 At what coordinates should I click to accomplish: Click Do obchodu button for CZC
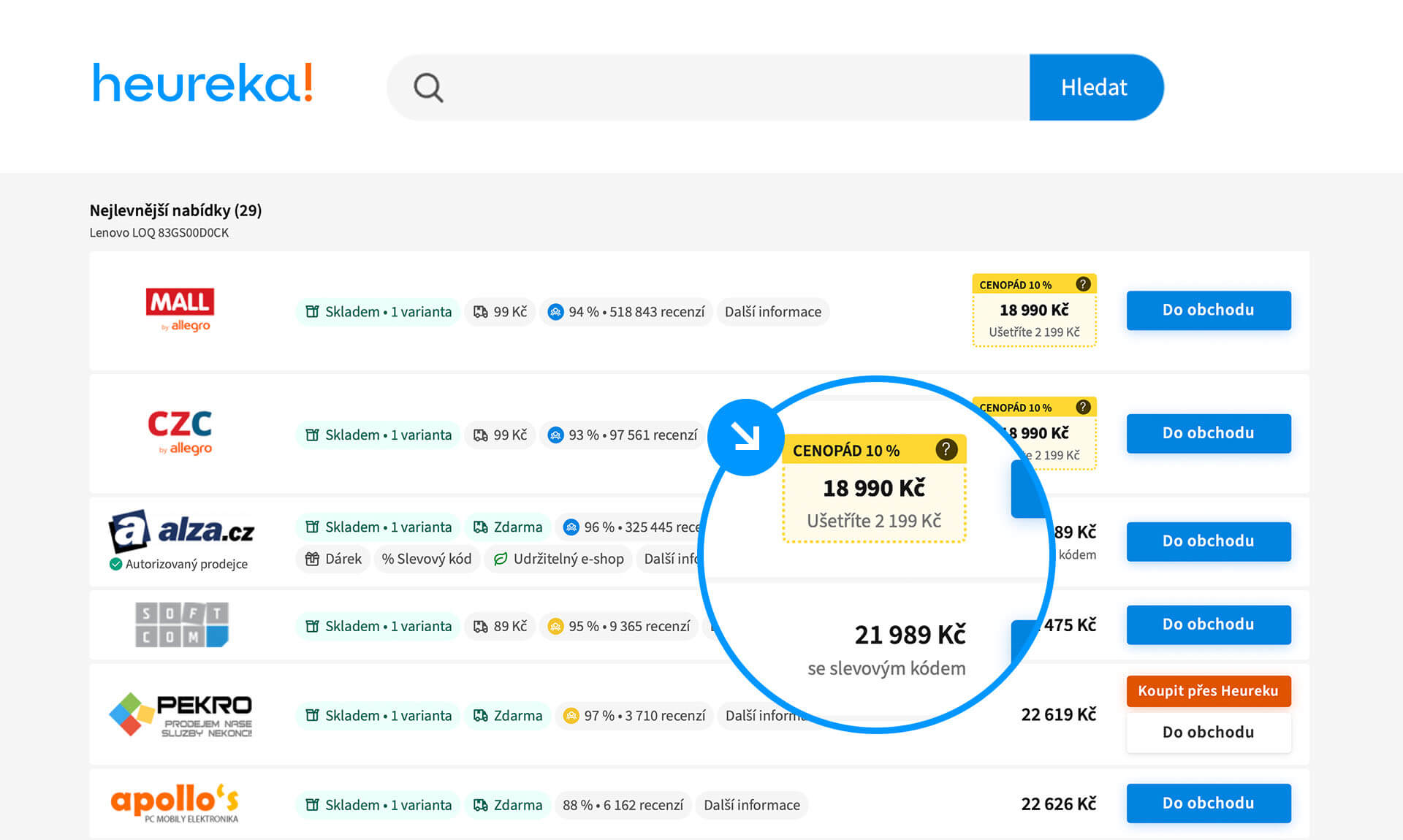click(1209, 433)
